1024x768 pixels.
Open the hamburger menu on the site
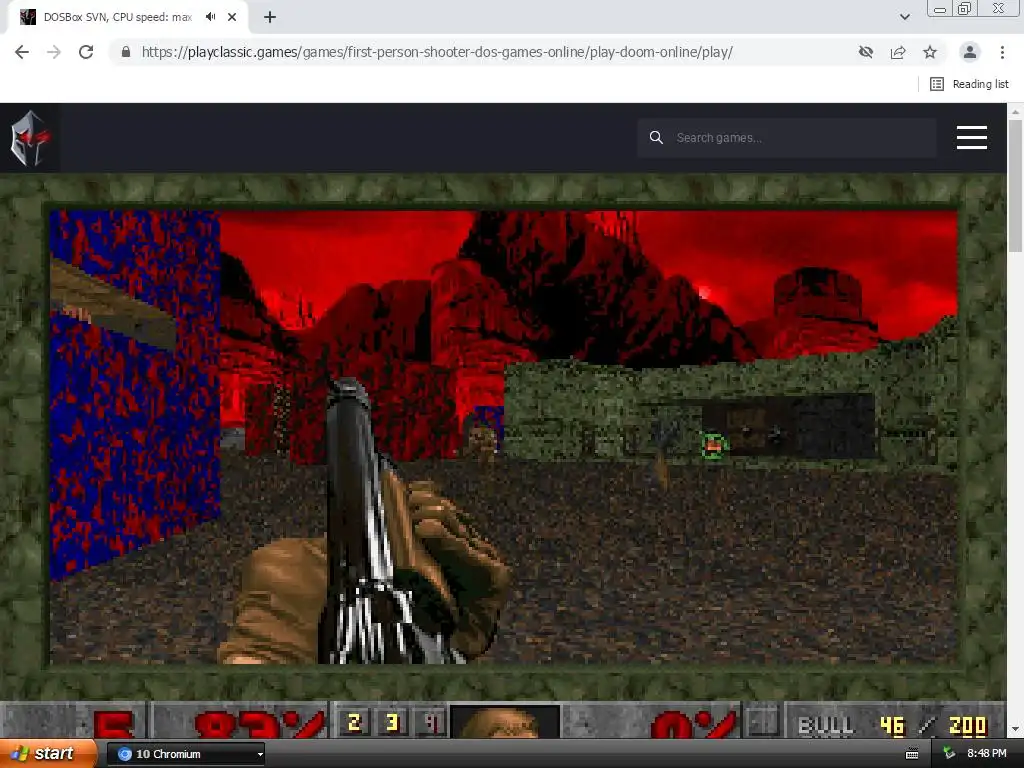click(972, 138)
